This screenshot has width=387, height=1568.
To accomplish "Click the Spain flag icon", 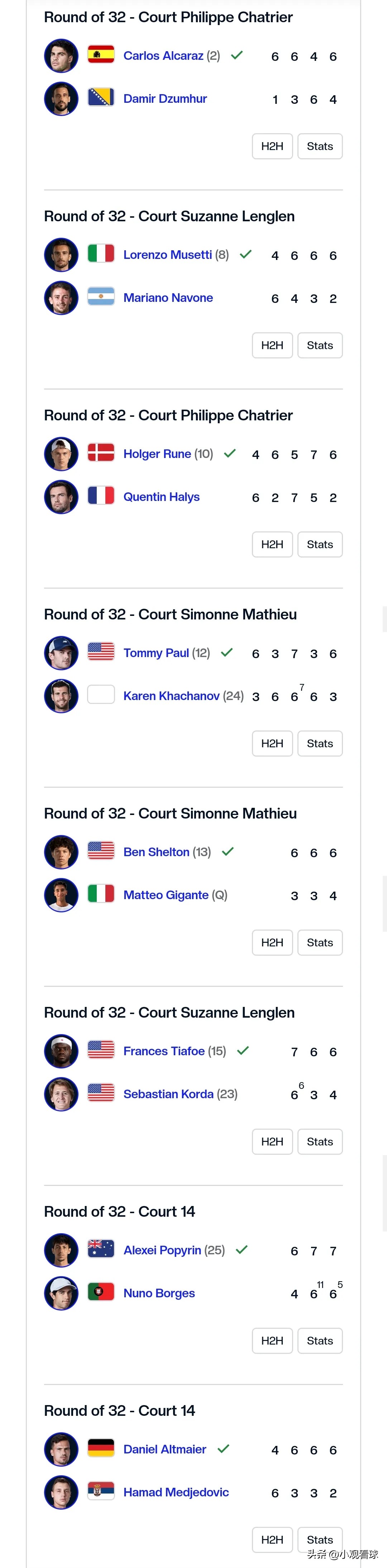I will [101, 56].
